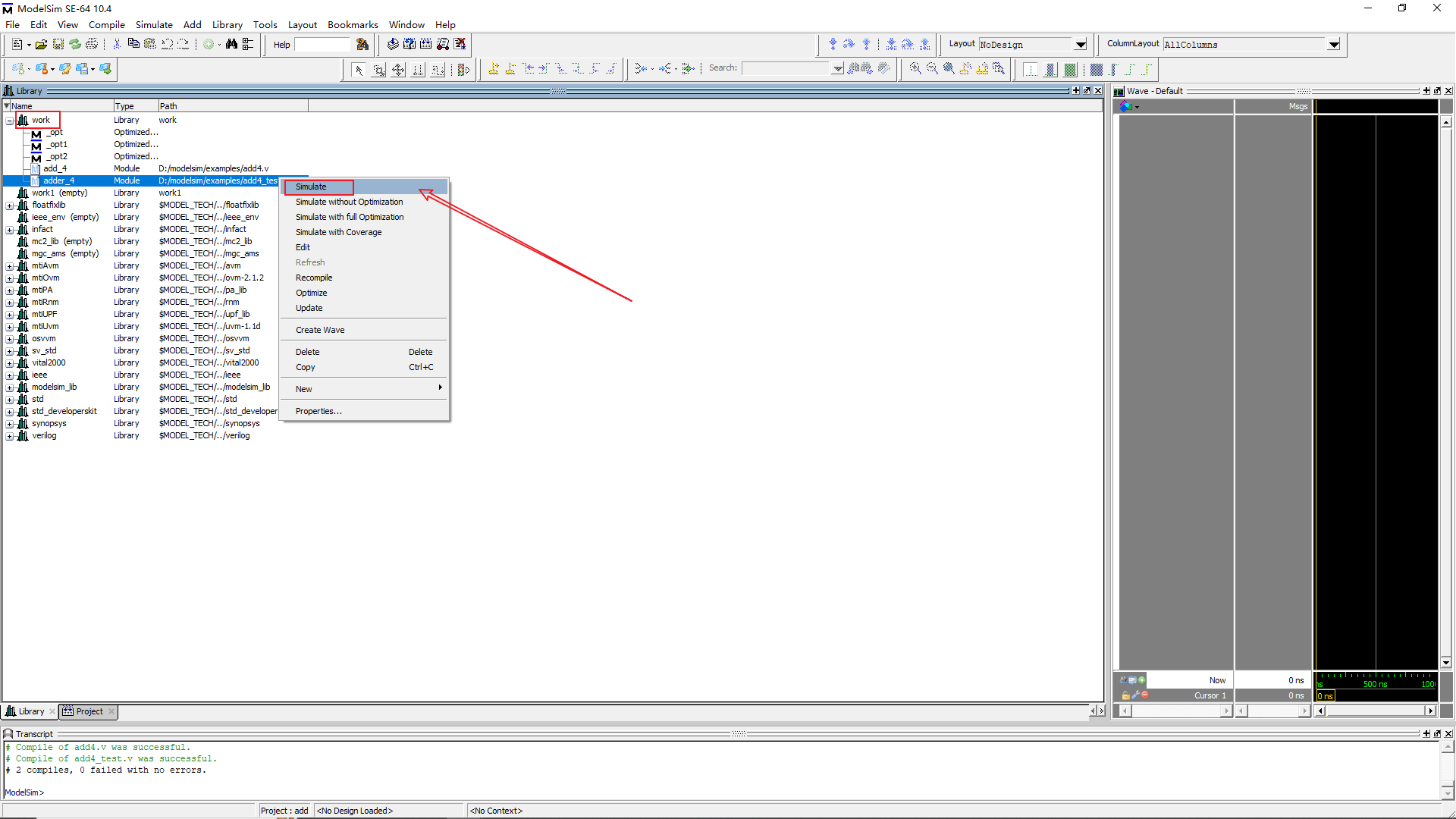
Task: Open the Search field dropdown arrow
Action: click(x=837, y=69)
